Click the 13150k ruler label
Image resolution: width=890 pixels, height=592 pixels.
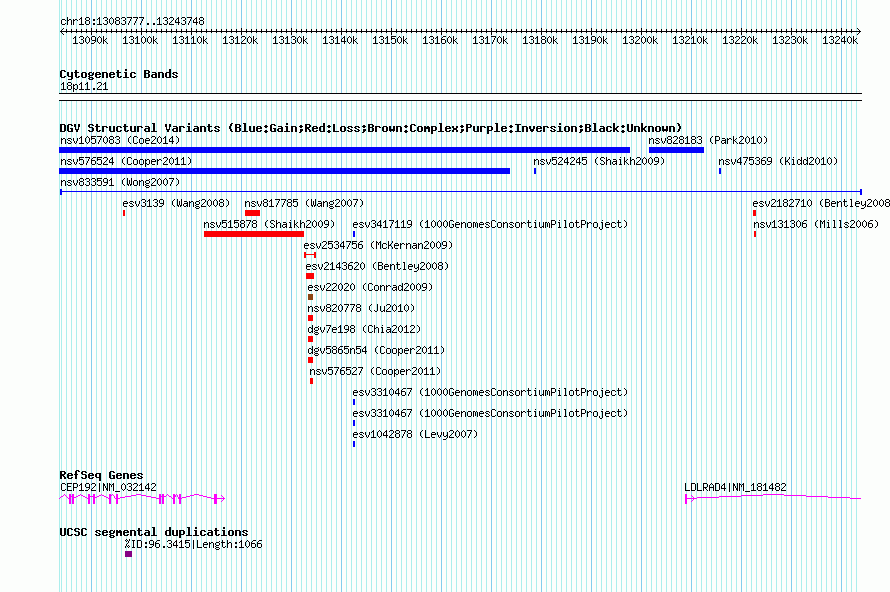[x=390, y=40]
